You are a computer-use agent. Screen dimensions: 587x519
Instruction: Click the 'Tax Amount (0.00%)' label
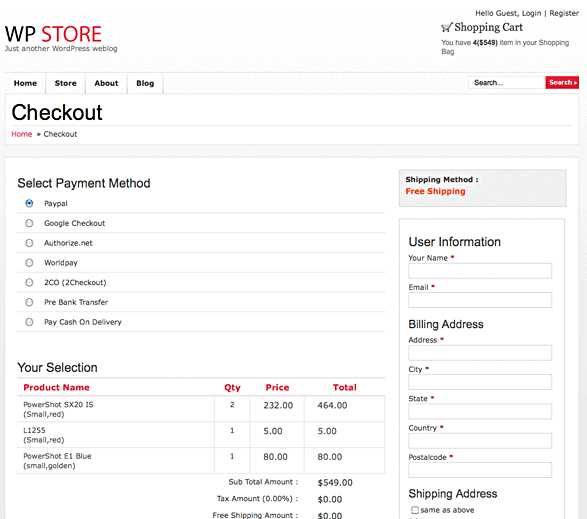click(258, 499)
